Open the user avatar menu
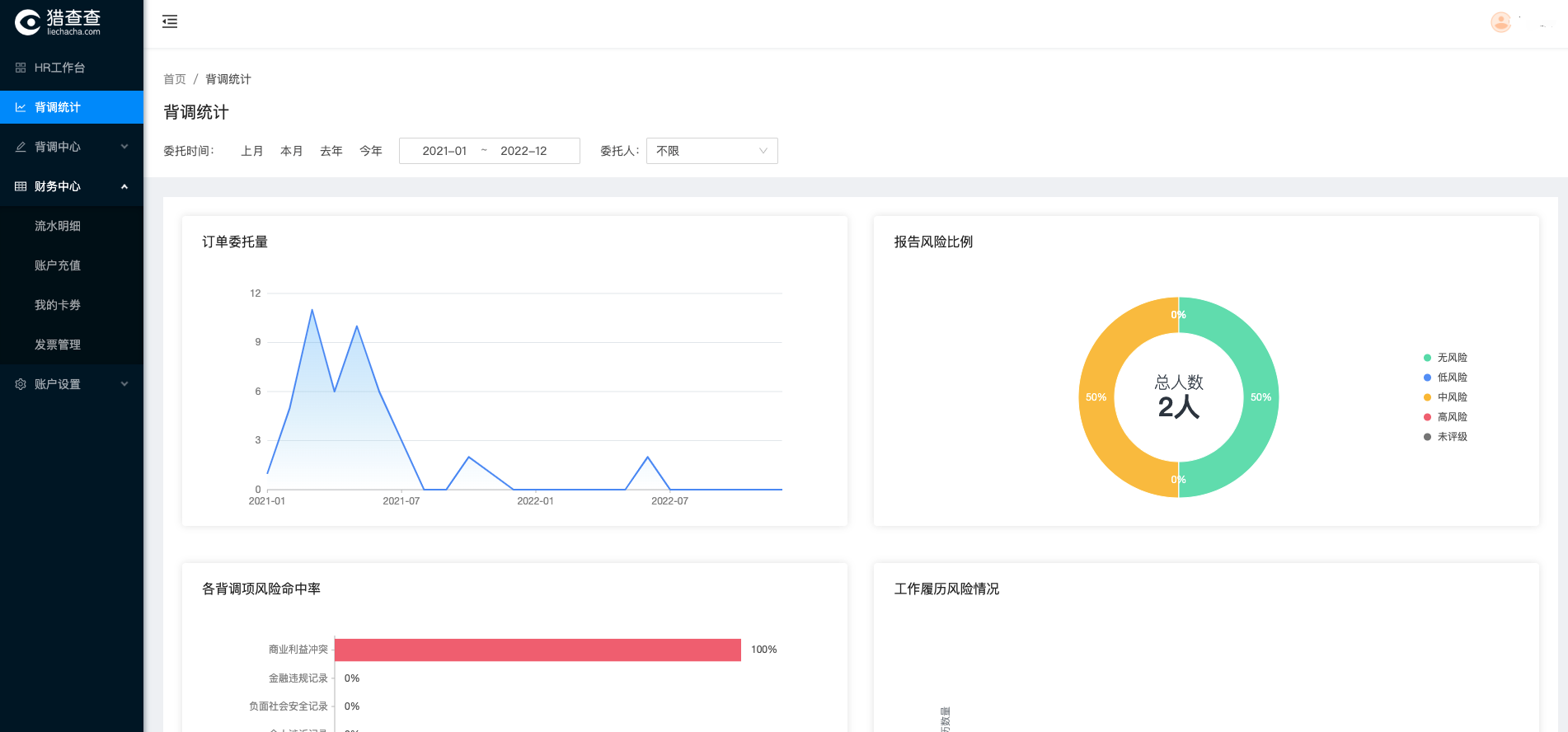This screenshot has height=732, width=1568. tap(1500, 22)
